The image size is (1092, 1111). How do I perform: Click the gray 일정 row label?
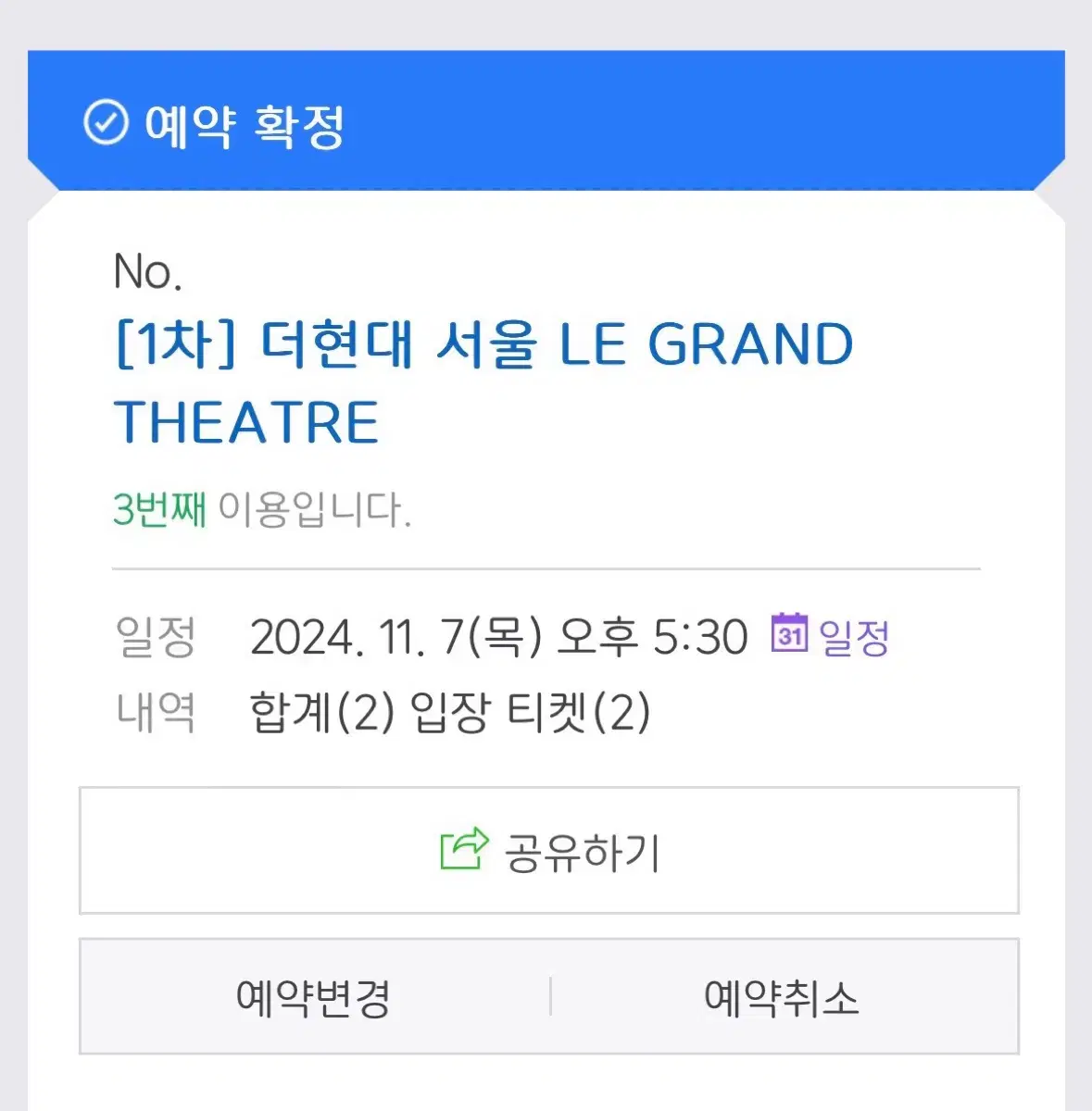[156, 637]
